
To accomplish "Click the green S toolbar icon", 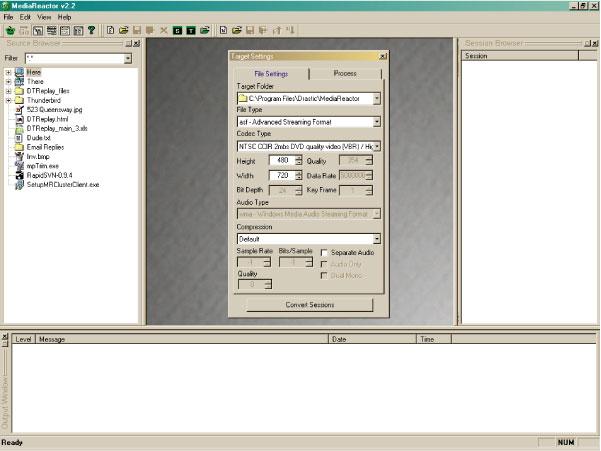I will coord(177,31).
